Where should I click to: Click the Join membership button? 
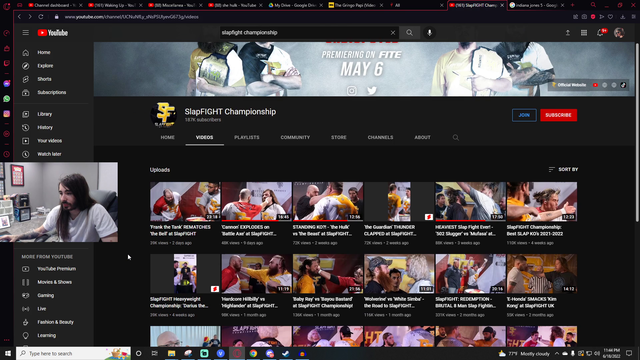point(524,115)
